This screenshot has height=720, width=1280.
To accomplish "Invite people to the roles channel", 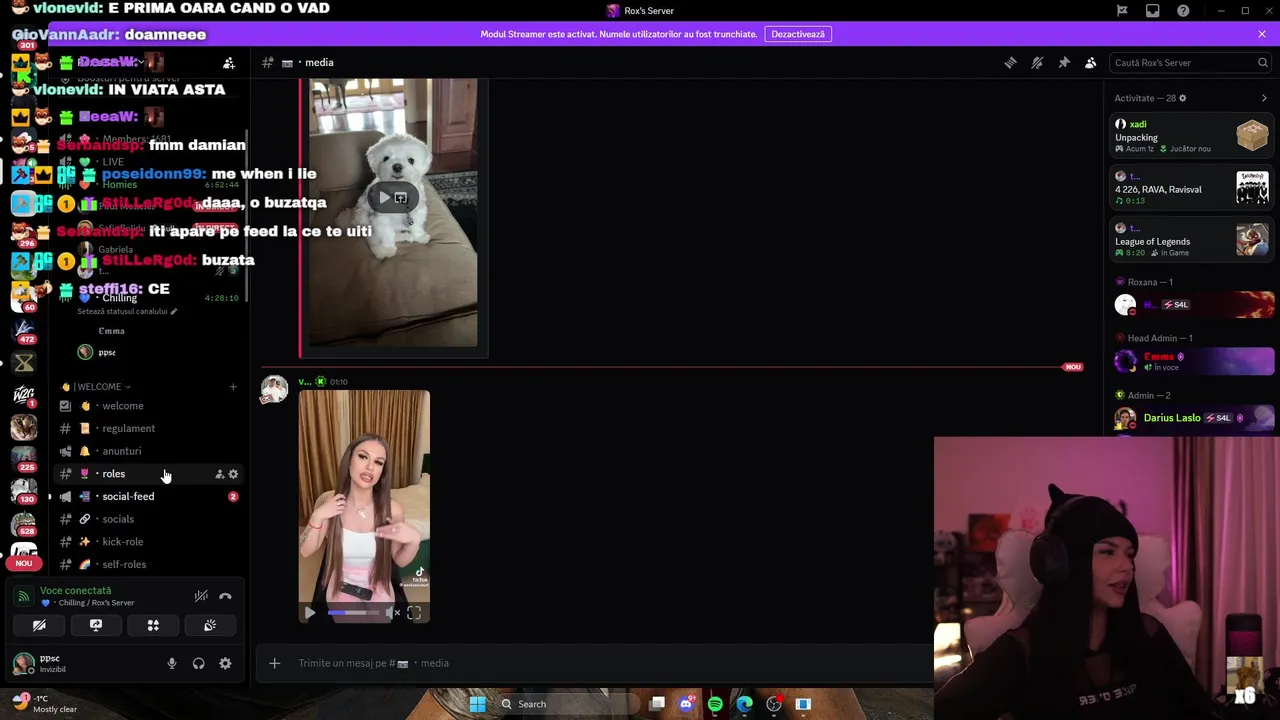I will 219,474.
